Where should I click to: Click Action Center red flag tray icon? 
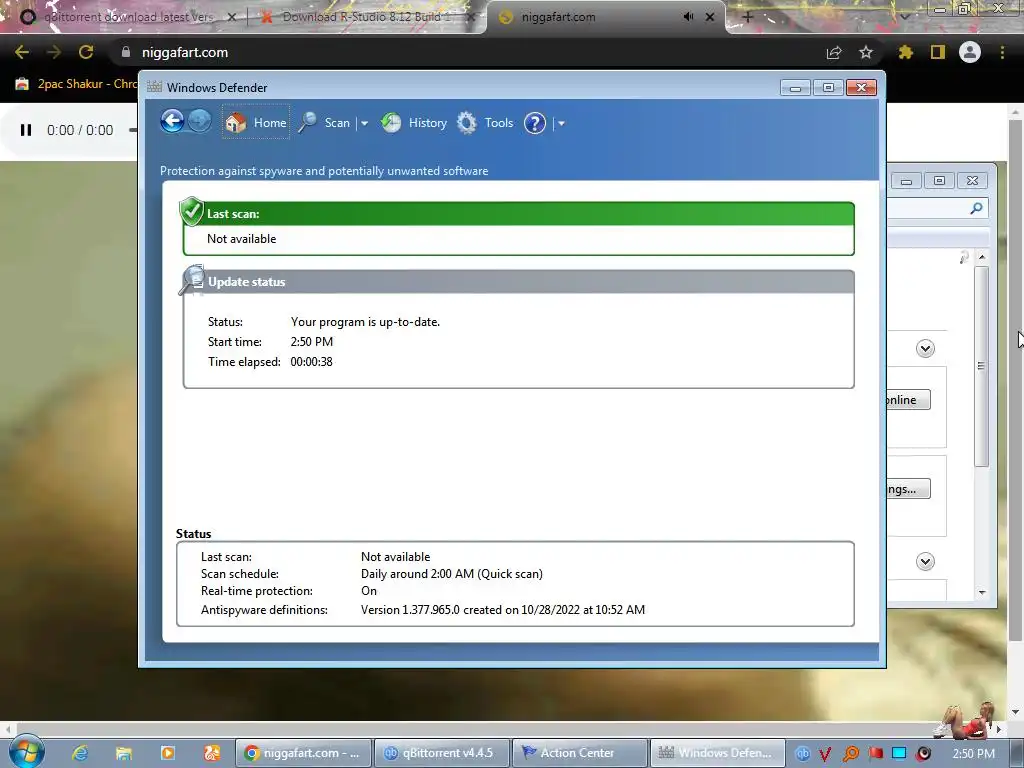coord(875,754)
